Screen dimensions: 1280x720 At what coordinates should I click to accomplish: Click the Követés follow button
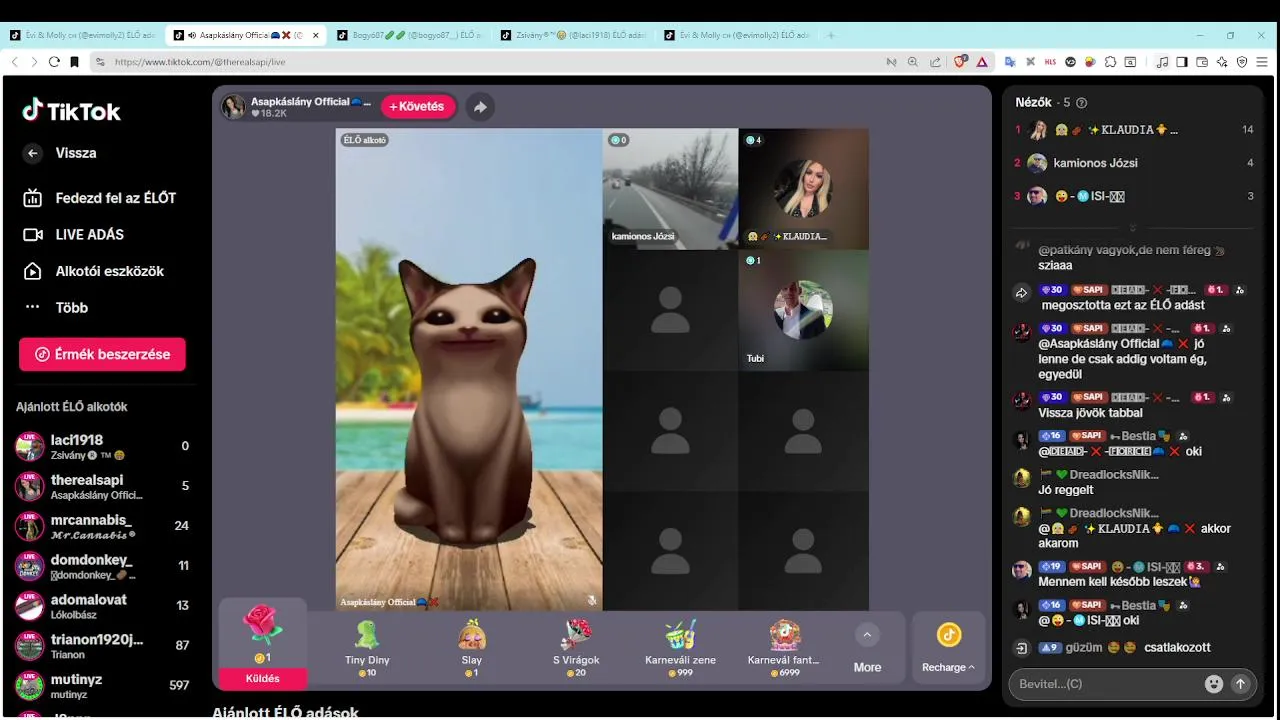418,107
